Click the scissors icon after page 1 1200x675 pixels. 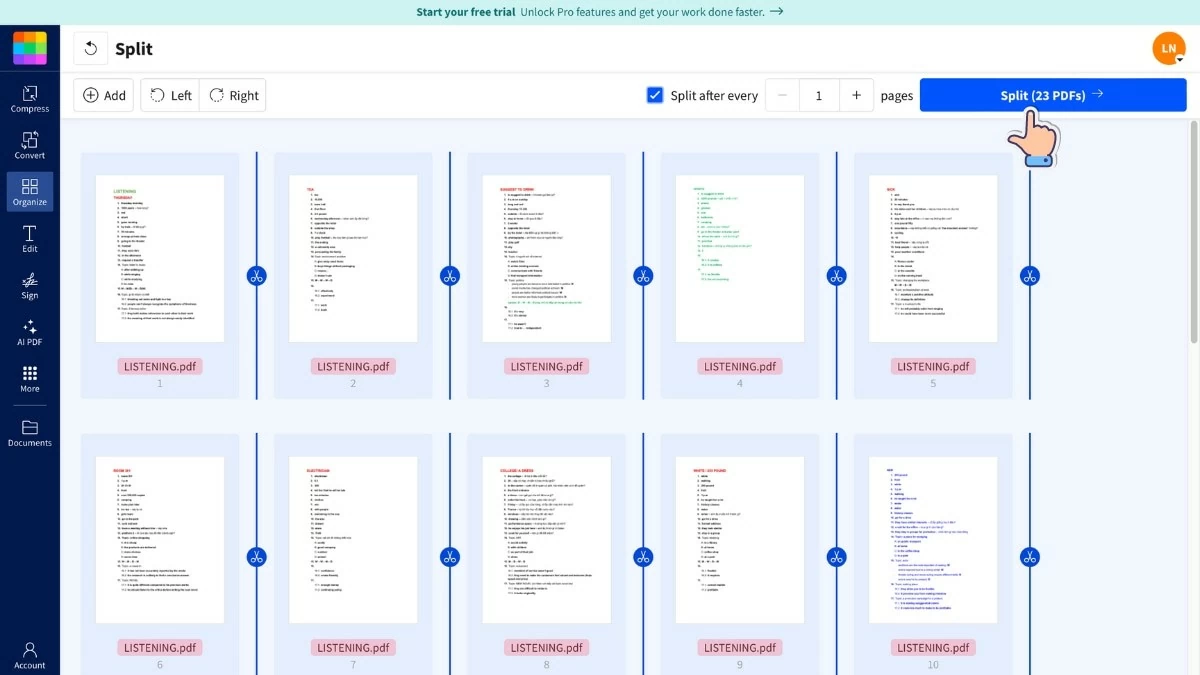click(x=256, y=275)
